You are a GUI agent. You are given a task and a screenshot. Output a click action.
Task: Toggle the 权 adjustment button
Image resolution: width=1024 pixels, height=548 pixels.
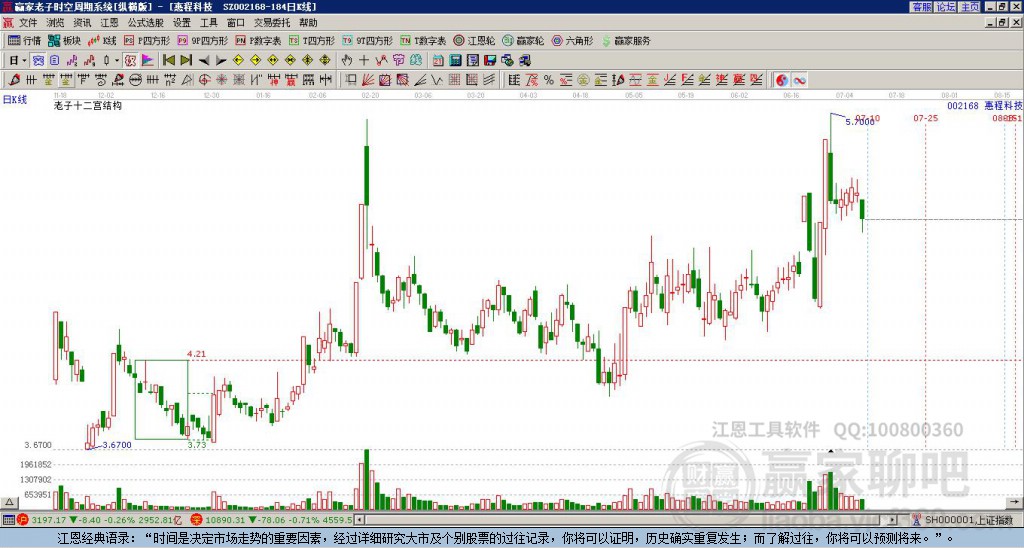130,61
